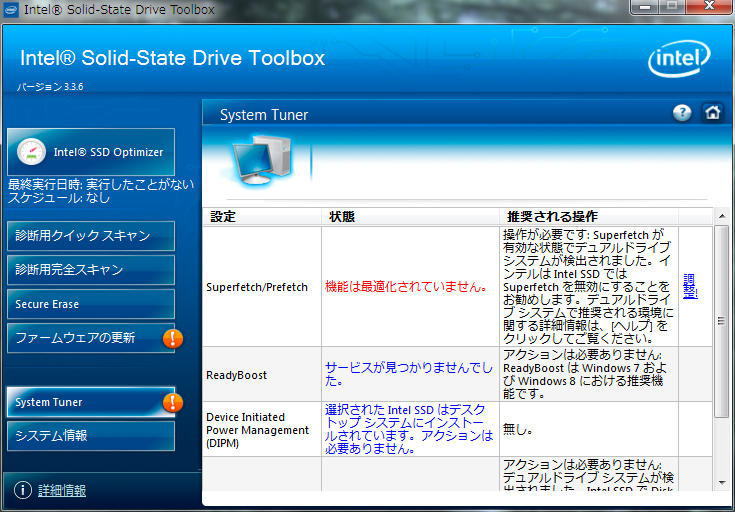Open Secure Erase

point(91,304)
